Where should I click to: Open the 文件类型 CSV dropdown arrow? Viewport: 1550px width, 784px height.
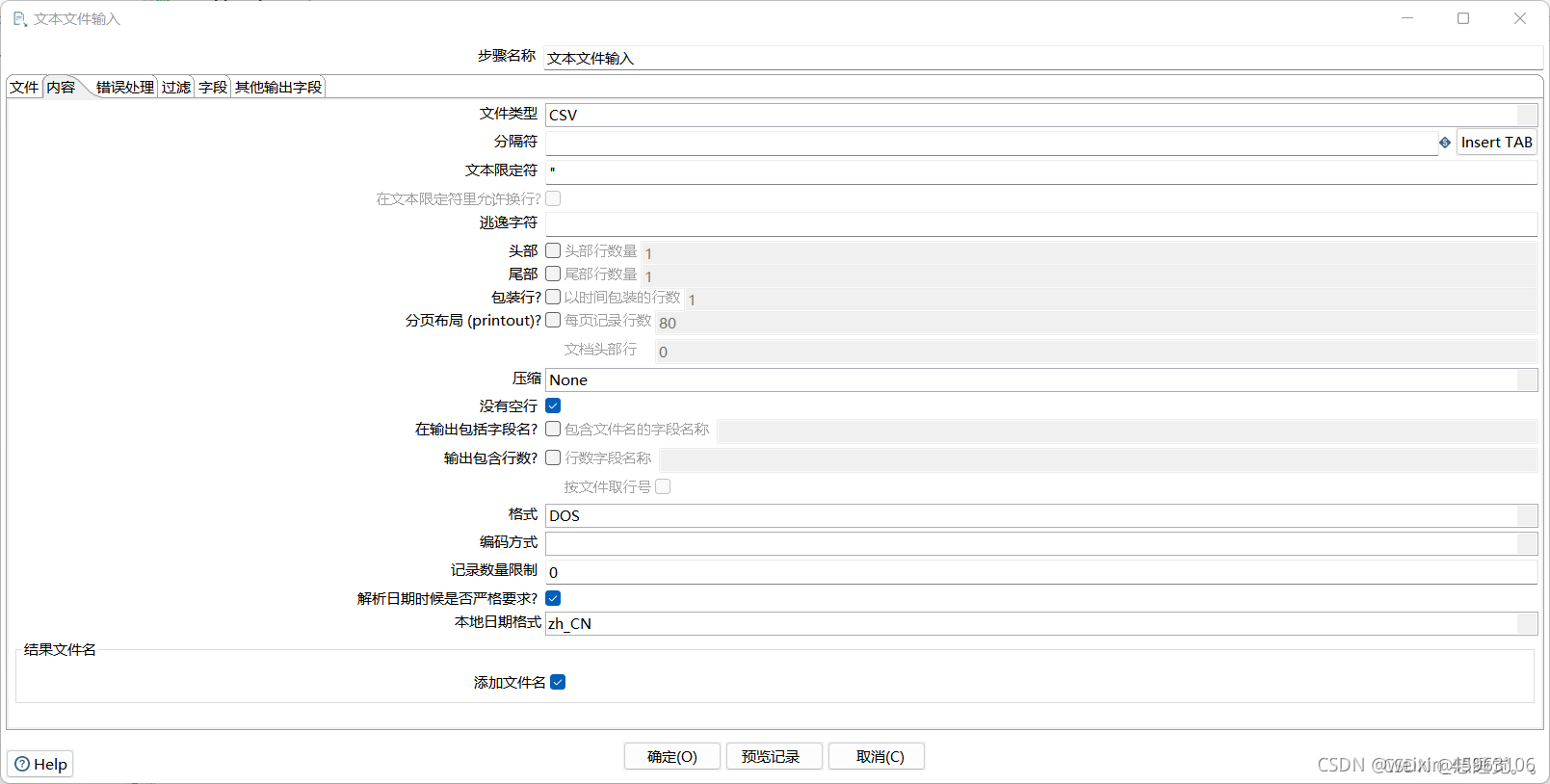1527,115
